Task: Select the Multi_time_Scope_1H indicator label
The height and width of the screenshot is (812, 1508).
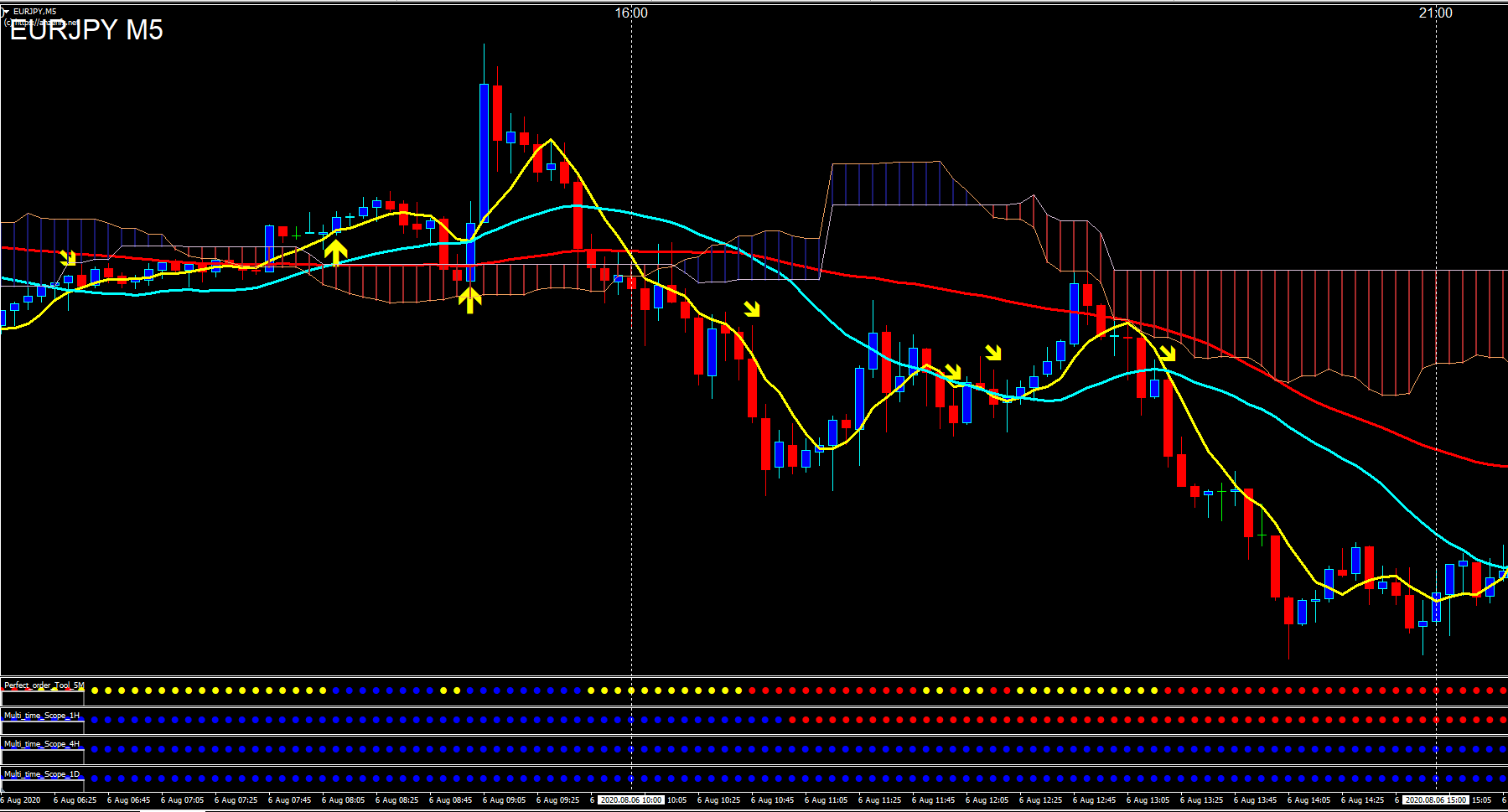Action: 42,715
